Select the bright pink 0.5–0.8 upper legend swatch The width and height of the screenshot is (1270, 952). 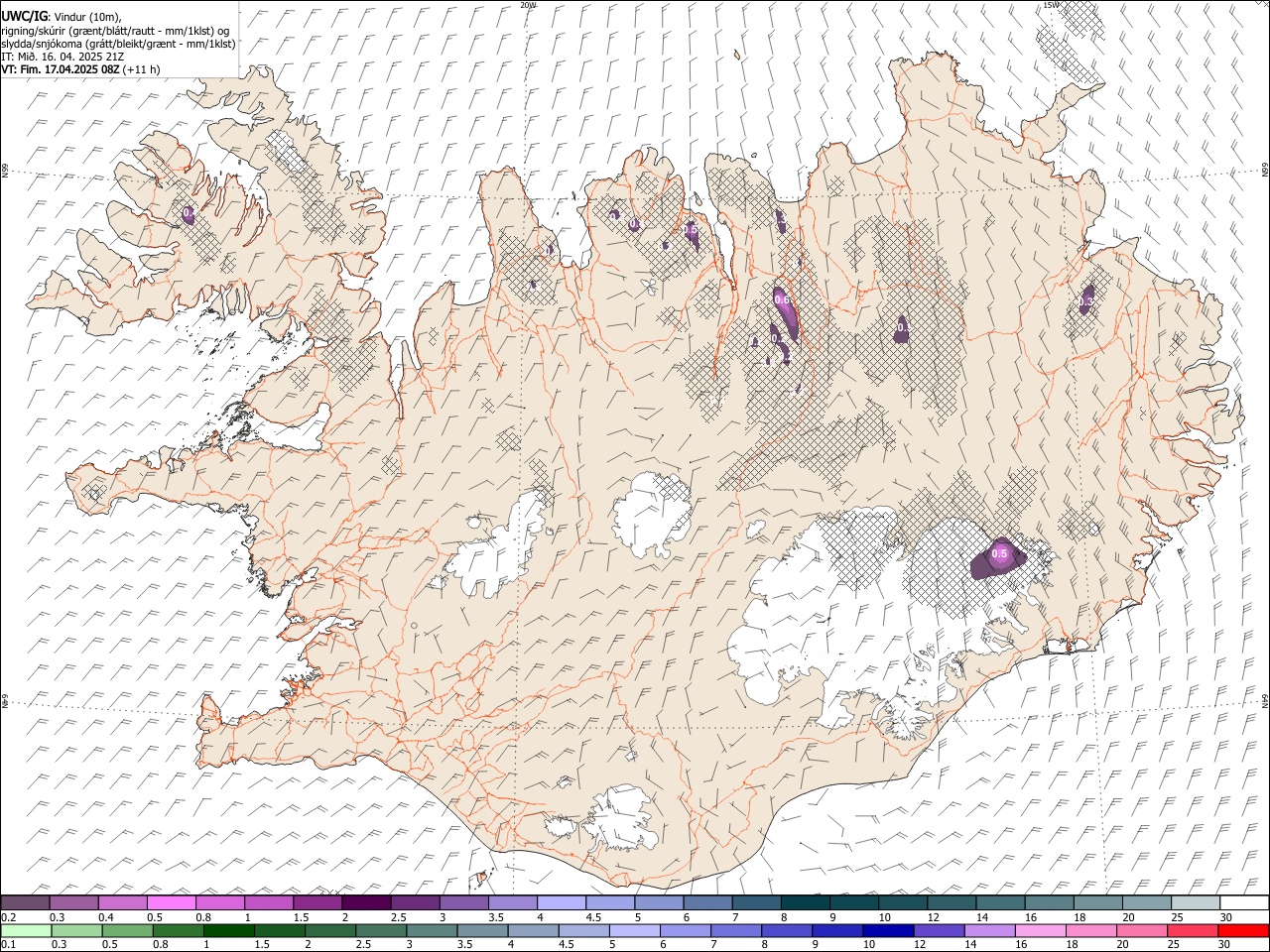pos(171,903)
